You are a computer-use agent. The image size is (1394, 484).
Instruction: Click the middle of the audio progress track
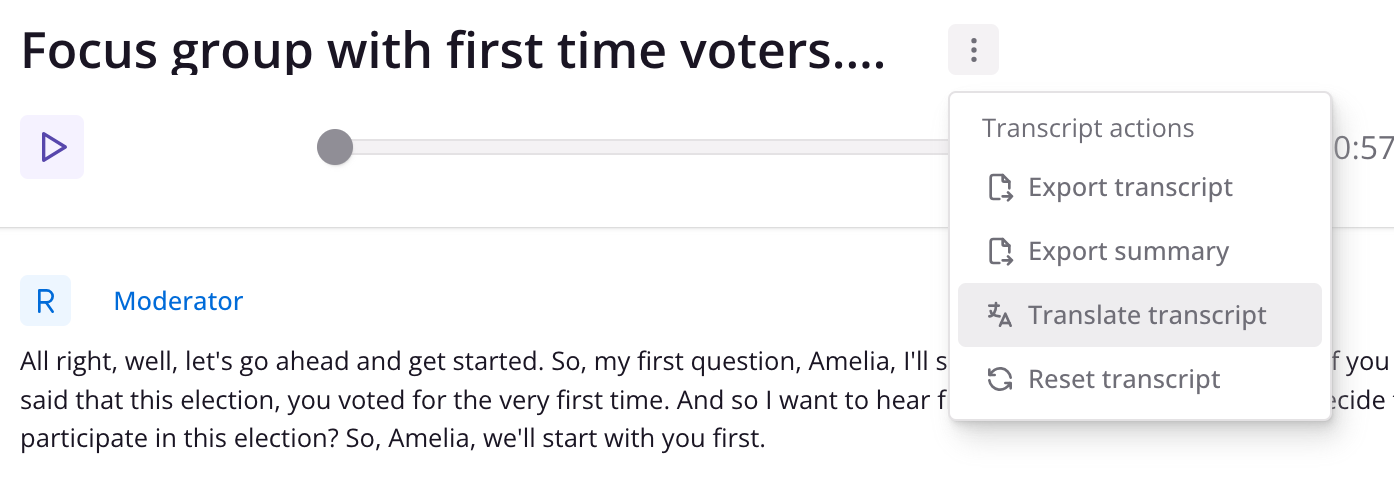coord(642,148)
